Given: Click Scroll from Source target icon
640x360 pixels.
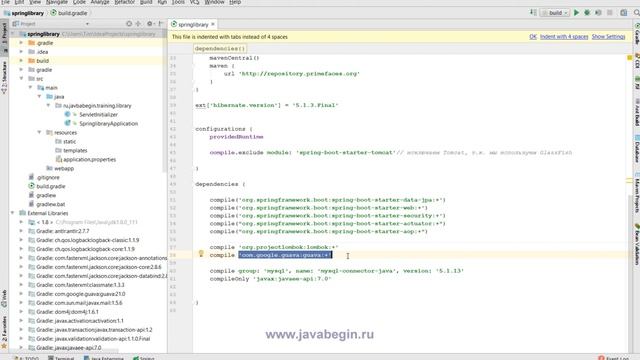Looking at the screenshot, I should click(129, 24).
